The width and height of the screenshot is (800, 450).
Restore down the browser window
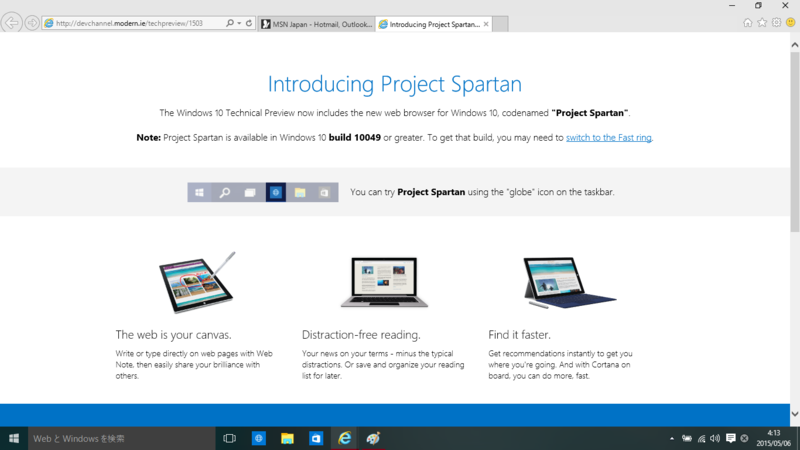(x=758, y=6)
